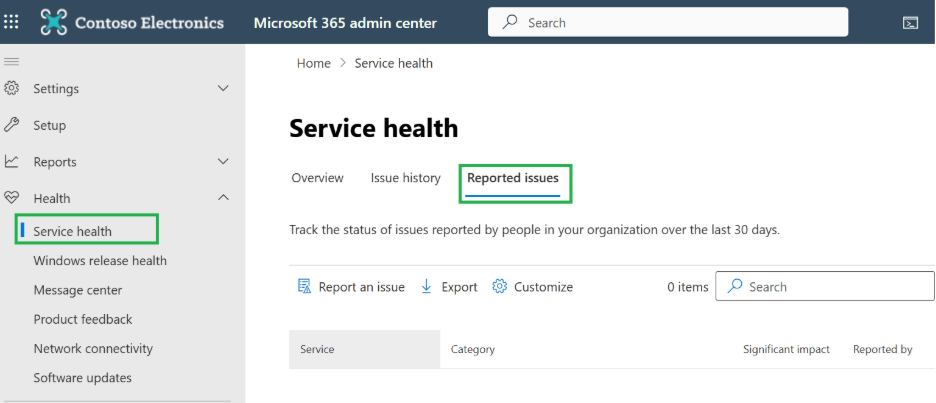Click the Reports chart icon
The height and width of the screenshot is (403, 936).
pos(11,161)
